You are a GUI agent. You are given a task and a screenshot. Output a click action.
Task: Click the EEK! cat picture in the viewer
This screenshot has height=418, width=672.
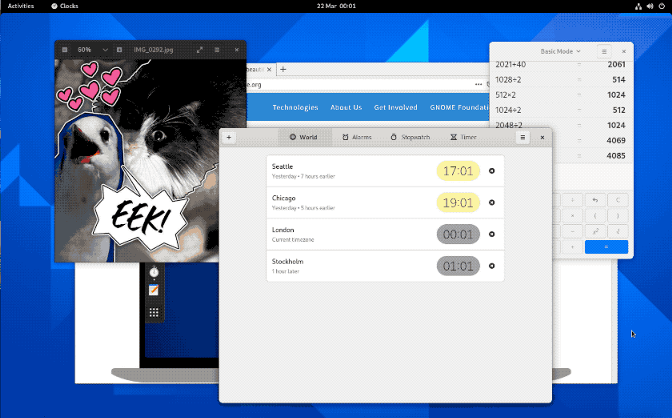click(150, 160)
